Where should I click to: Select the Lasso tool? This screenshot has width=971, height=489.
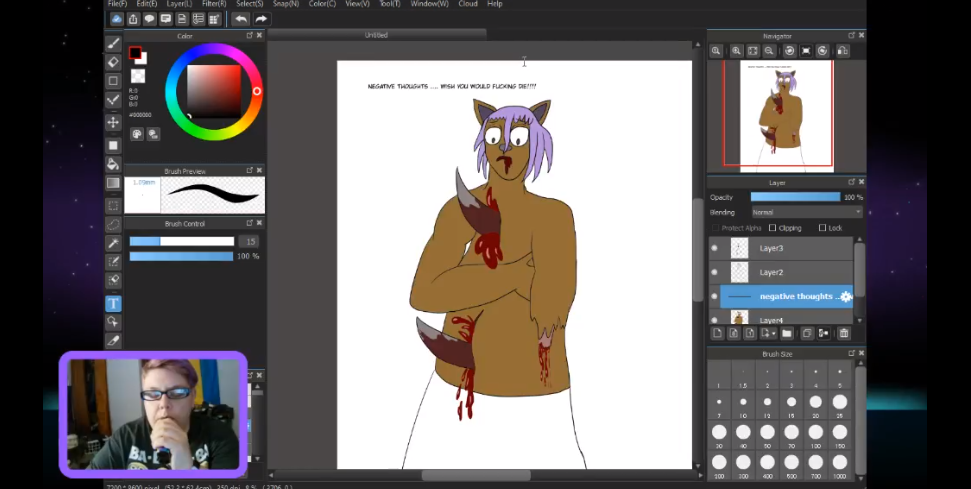pos(113,224)
